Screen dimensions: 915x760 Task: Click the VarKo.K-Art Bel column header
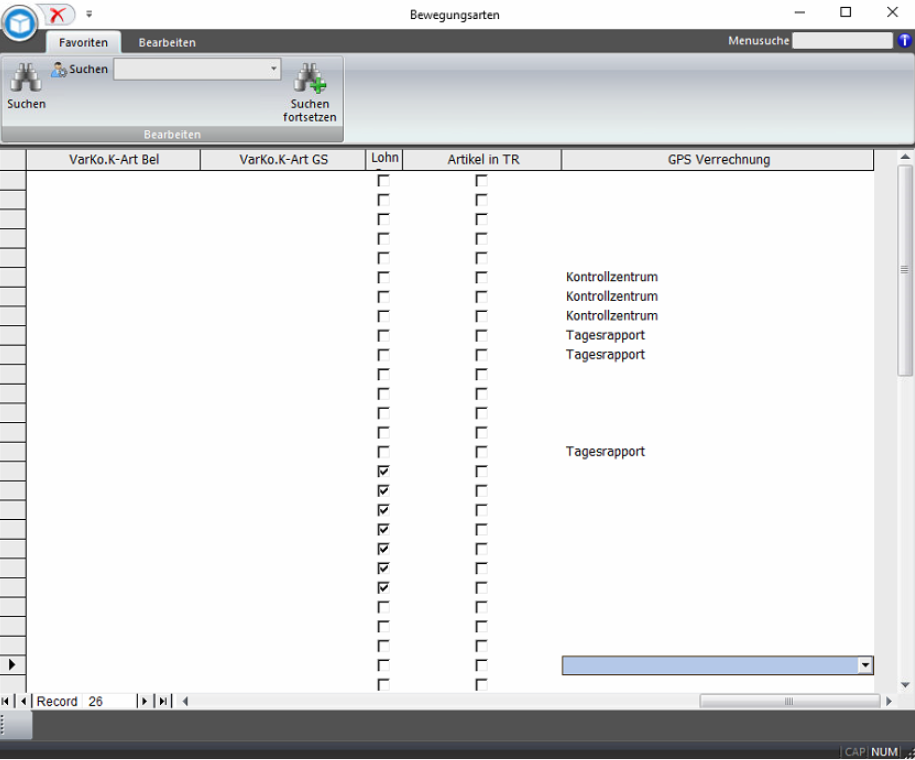pyautogui.click(x=114, y=160)
